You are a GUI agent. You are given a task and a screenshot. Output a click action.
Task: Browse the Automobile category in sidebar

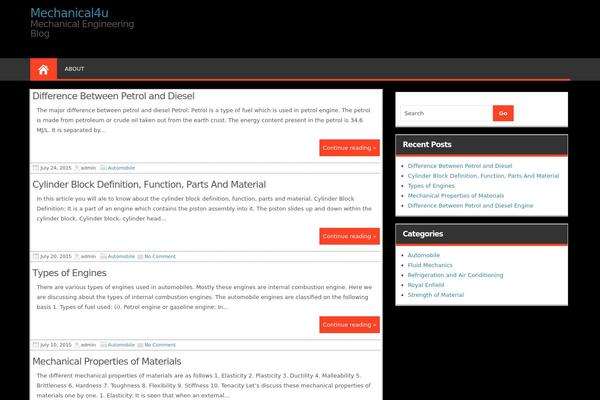424,255
